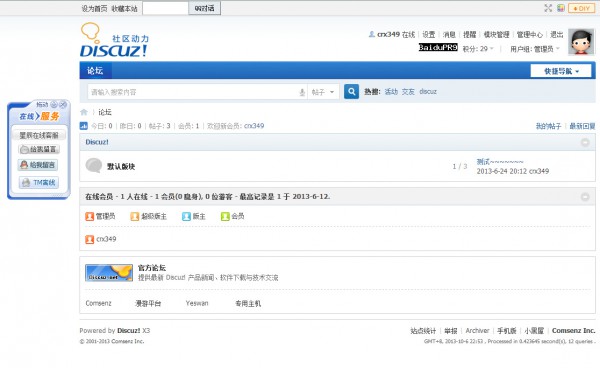The width and height of the screenshot is (600, 368).
Task: Click new member link crx349 in stats row
Action: pyautogui.click(x=254, y=126)
